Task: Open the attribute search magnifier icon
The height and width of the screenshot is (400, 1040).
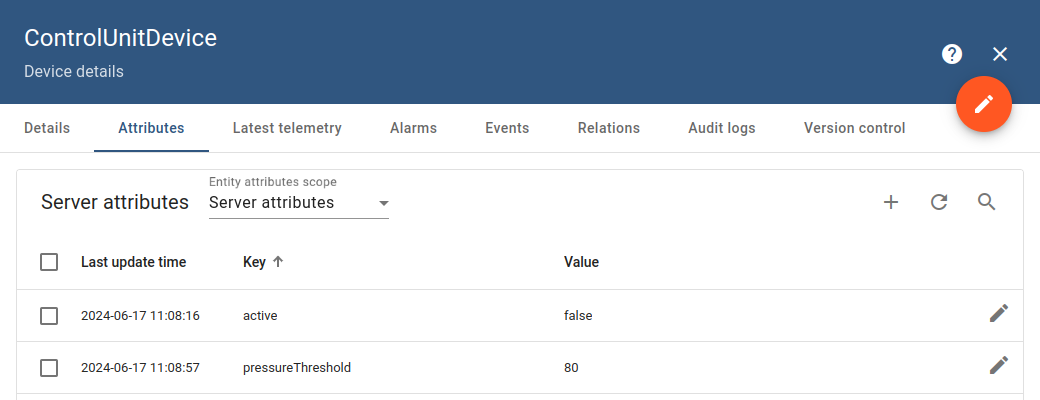Action: click(x=987, y=202)
